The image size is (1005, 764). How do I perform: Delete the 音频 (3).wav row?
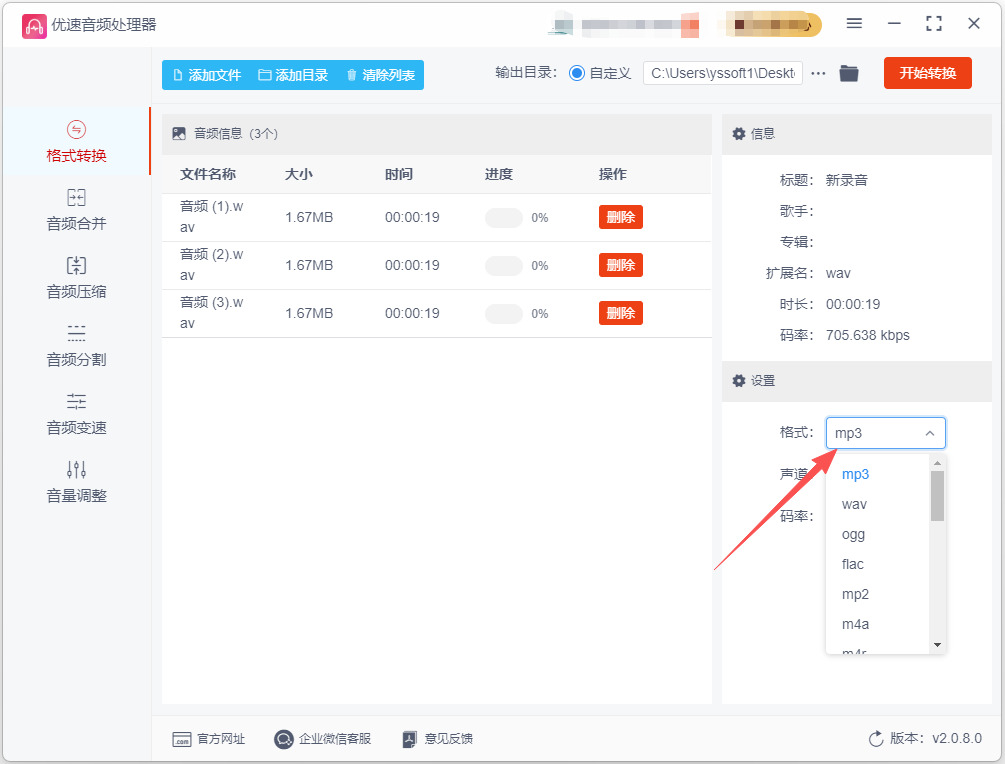(620, 313)
